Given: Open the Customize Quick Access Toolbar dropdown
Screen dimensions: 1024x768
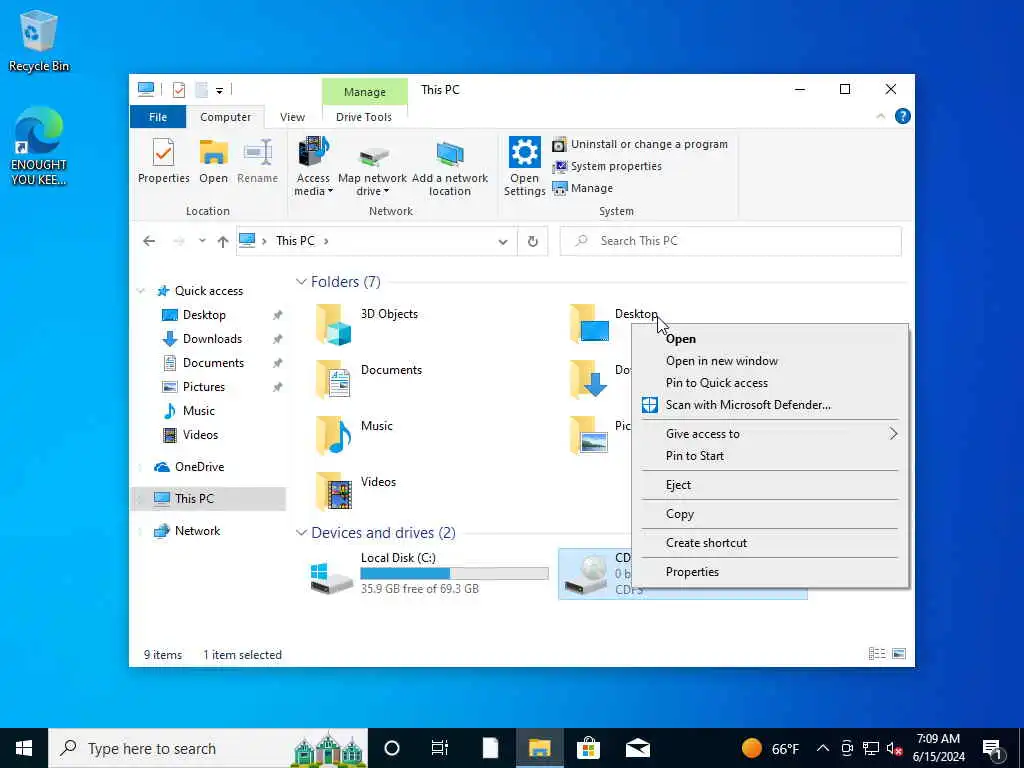Looking at the screenshot, I should [219, 90].
